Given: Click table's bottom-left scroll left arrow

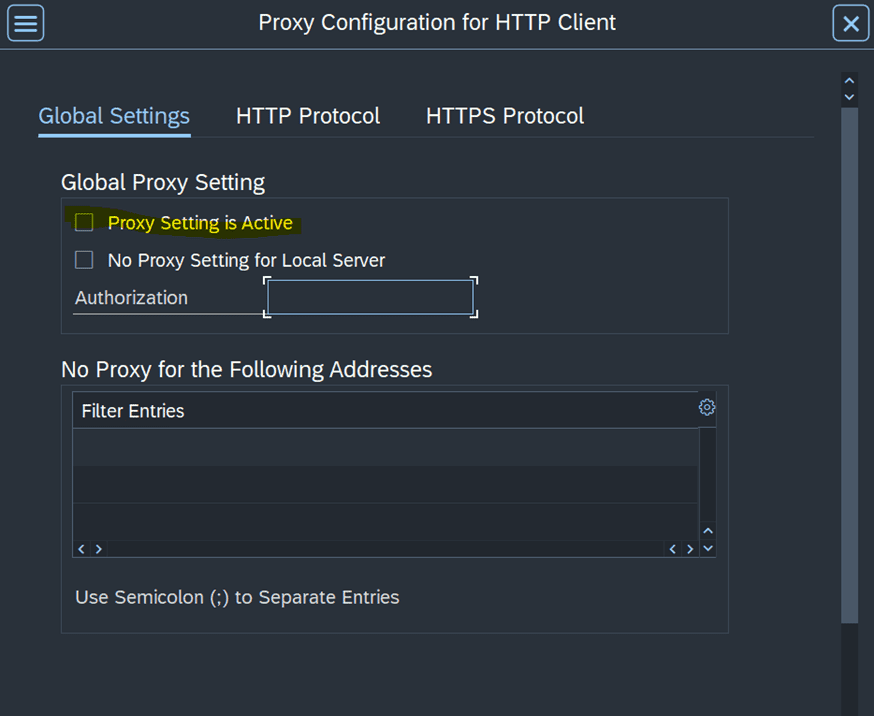Looking at the screenshot, I should [x=82, y=549].
